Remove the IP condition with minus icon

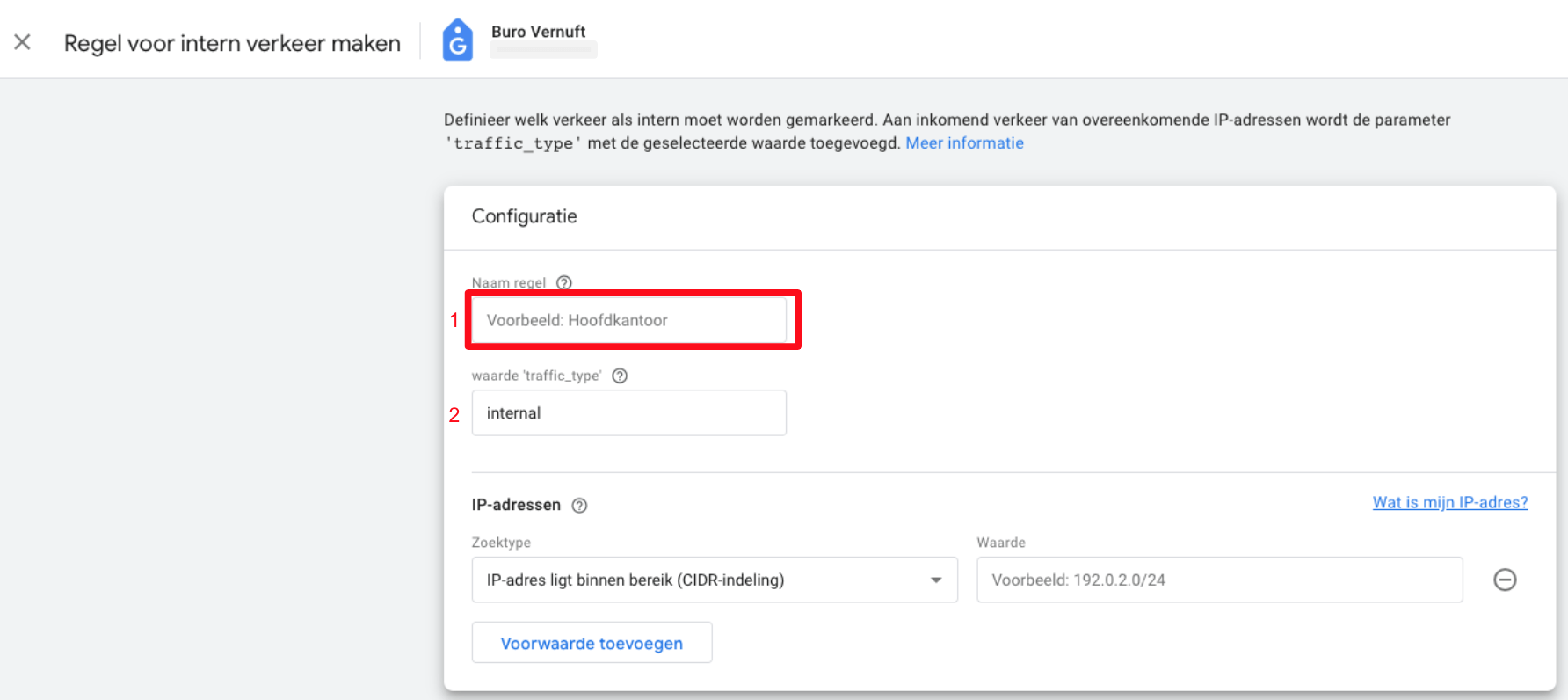pyautogui.click(x=1505, y=580)
